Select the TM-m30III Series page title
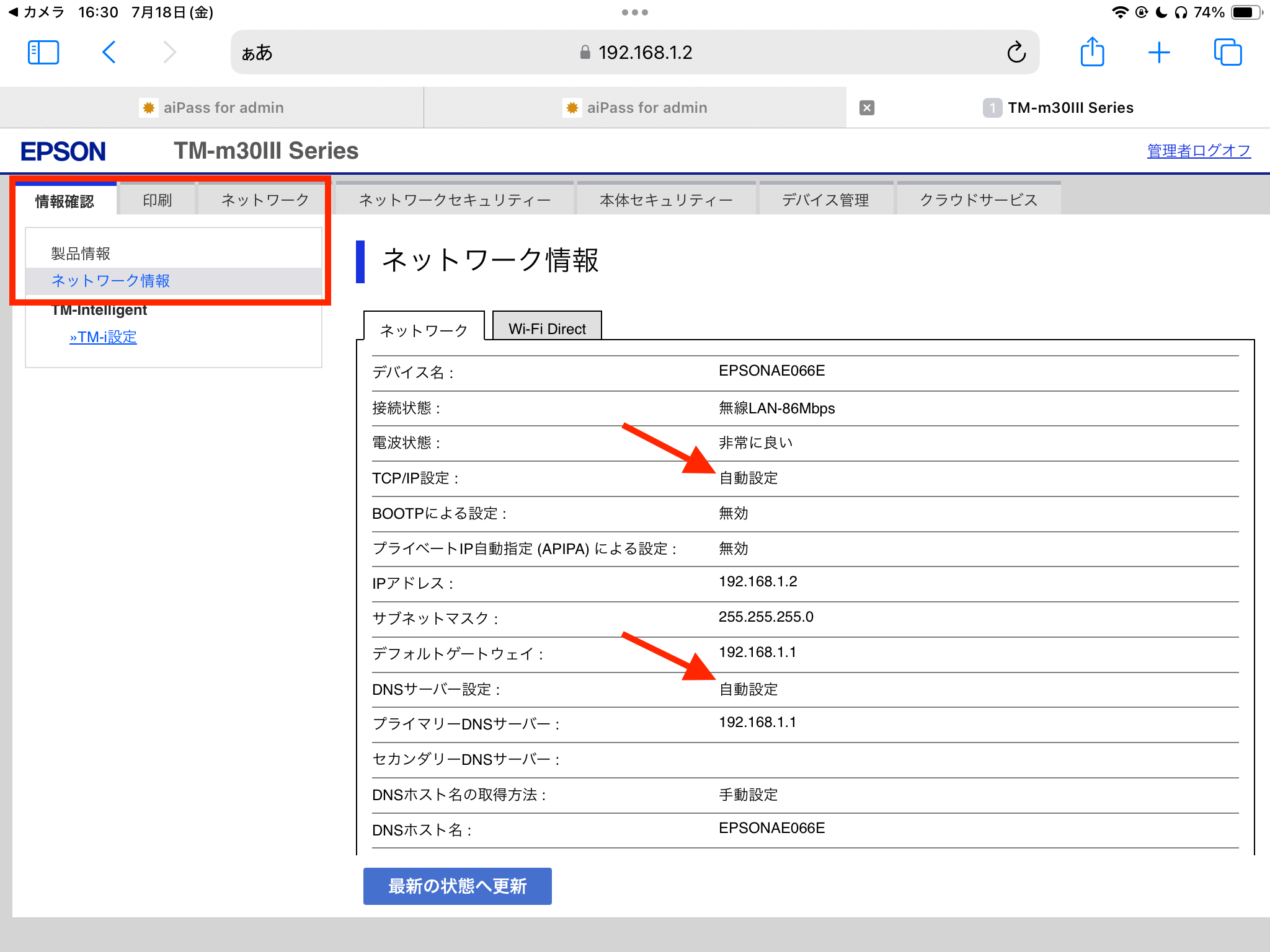This screenshot has width=1270, height=952. (266, 151)
